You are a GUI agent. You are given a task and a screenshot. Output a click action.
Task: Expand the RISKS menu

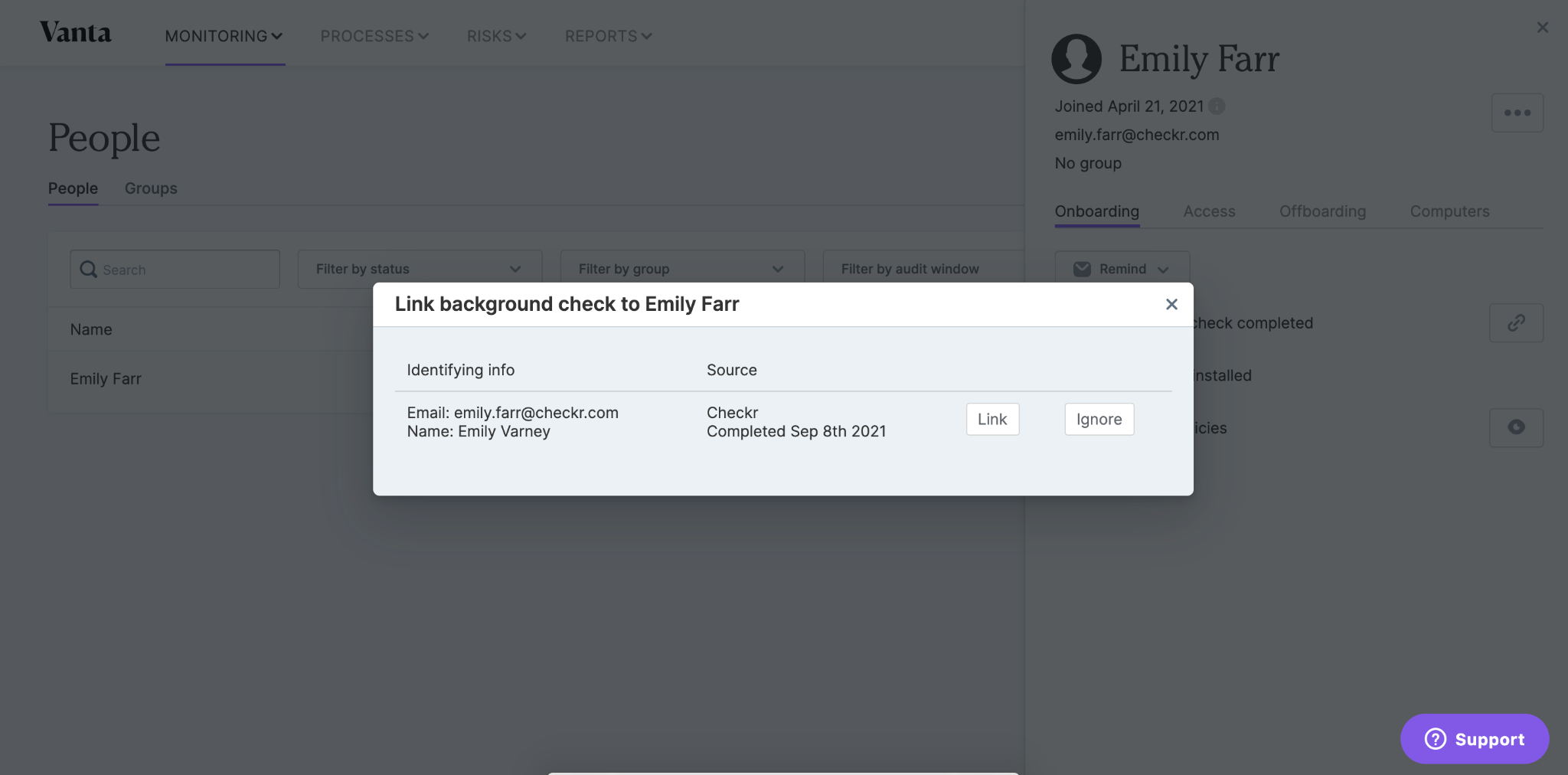coord(496,36)
